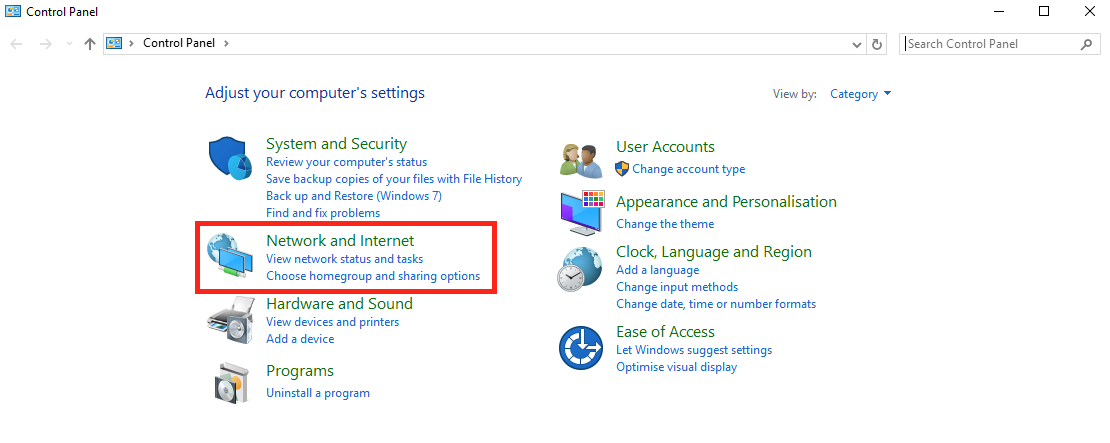1110x443 pixels.
Task: Click View network status and tasks
Action: 345,259
